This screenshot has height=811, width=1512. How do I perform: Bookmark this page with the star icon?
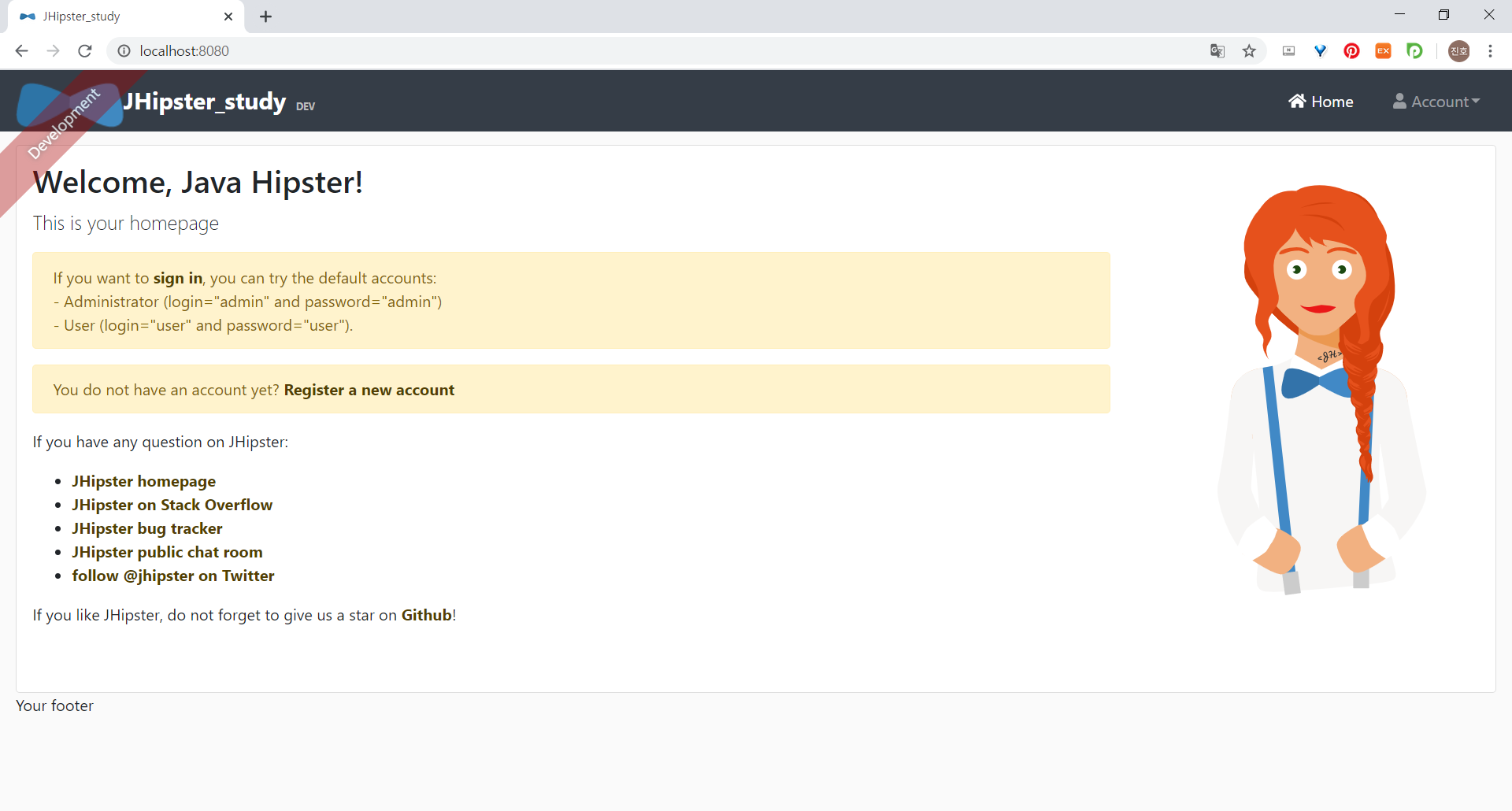[1249, 51]
